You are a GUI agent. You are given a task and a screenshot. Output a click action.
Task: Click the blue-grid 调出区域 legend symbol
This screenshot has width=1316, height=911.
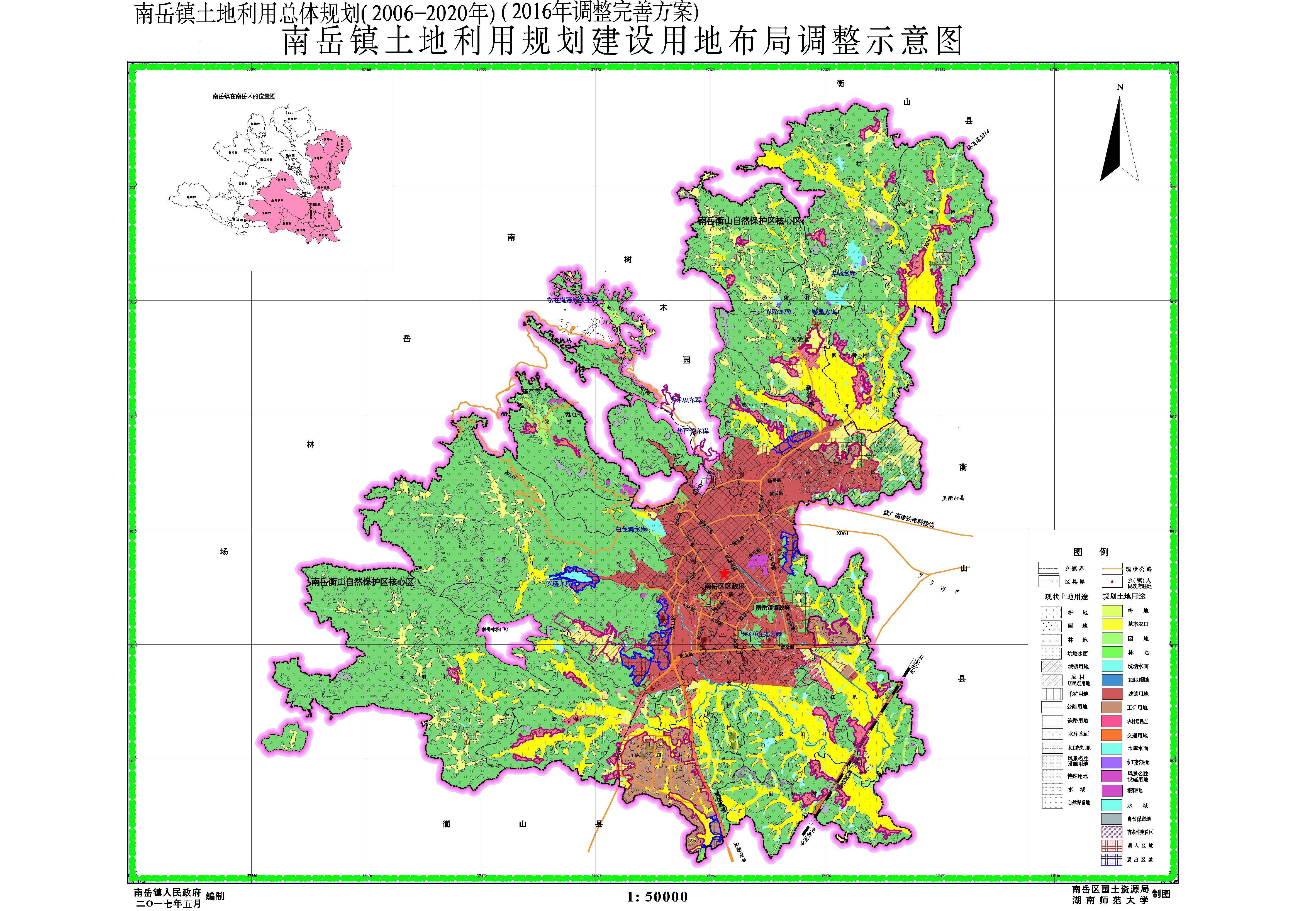1112,860
